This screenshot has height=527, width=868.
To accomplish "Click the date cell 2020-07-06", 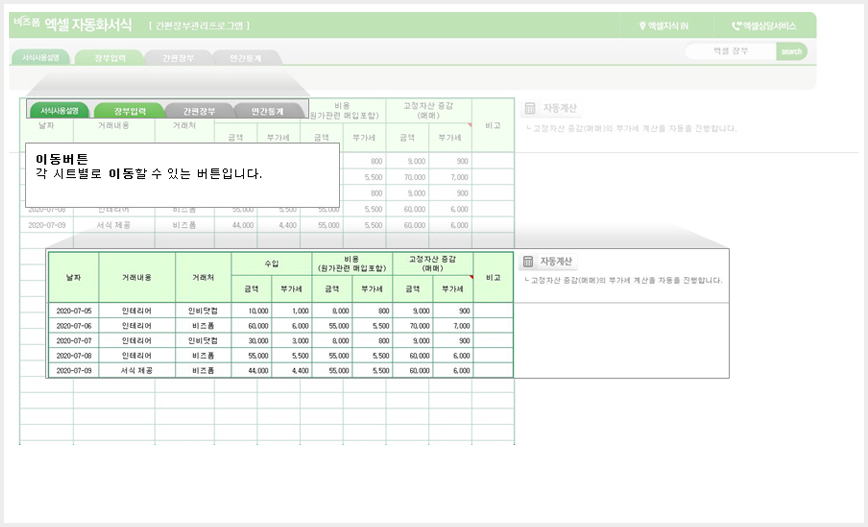I will click(x=74, y=326).
